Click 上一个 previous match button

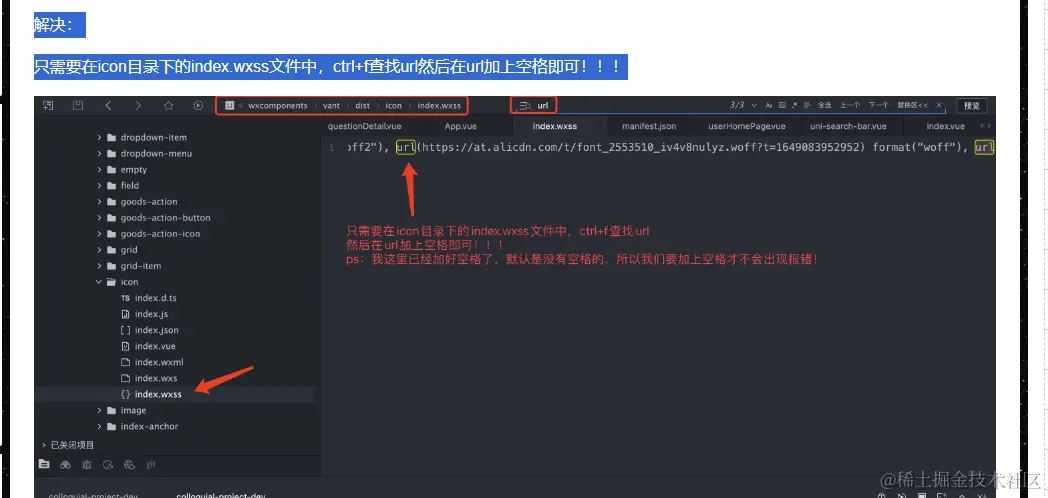pyautogui.click(x=849, y=106)
